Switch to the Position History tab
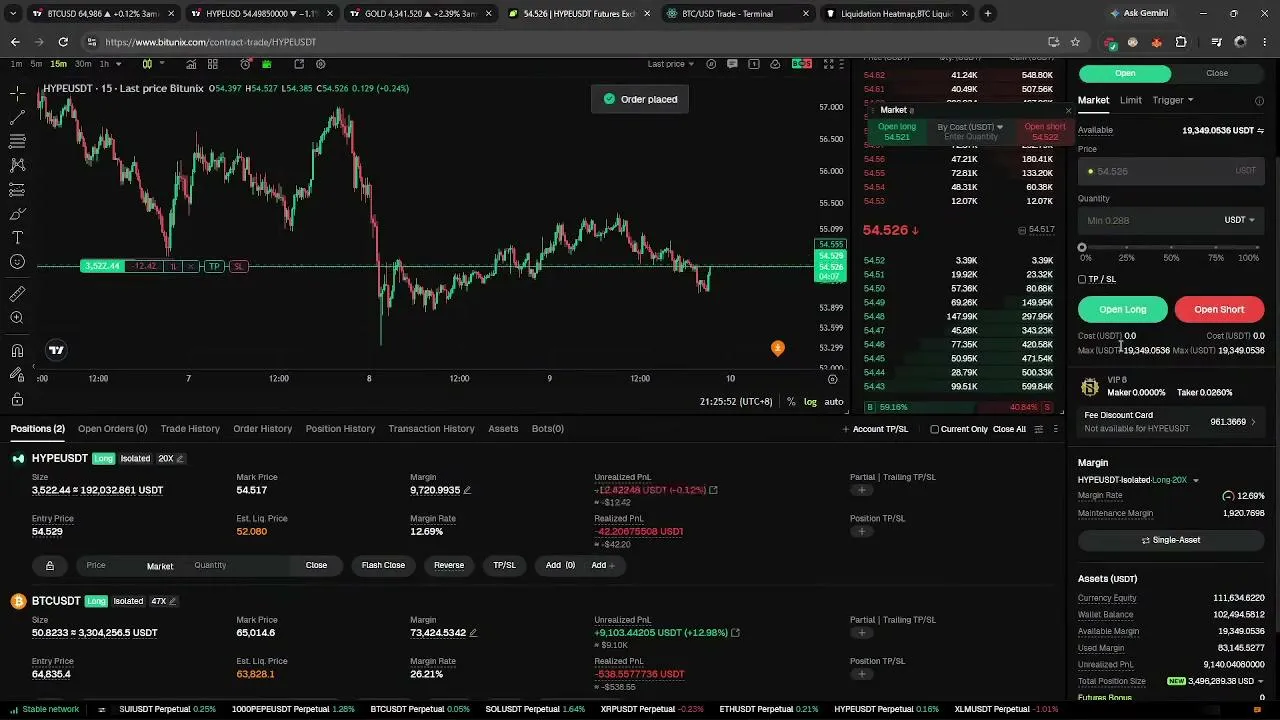The height and width of the screenshot is (720, 1280). 340,429
